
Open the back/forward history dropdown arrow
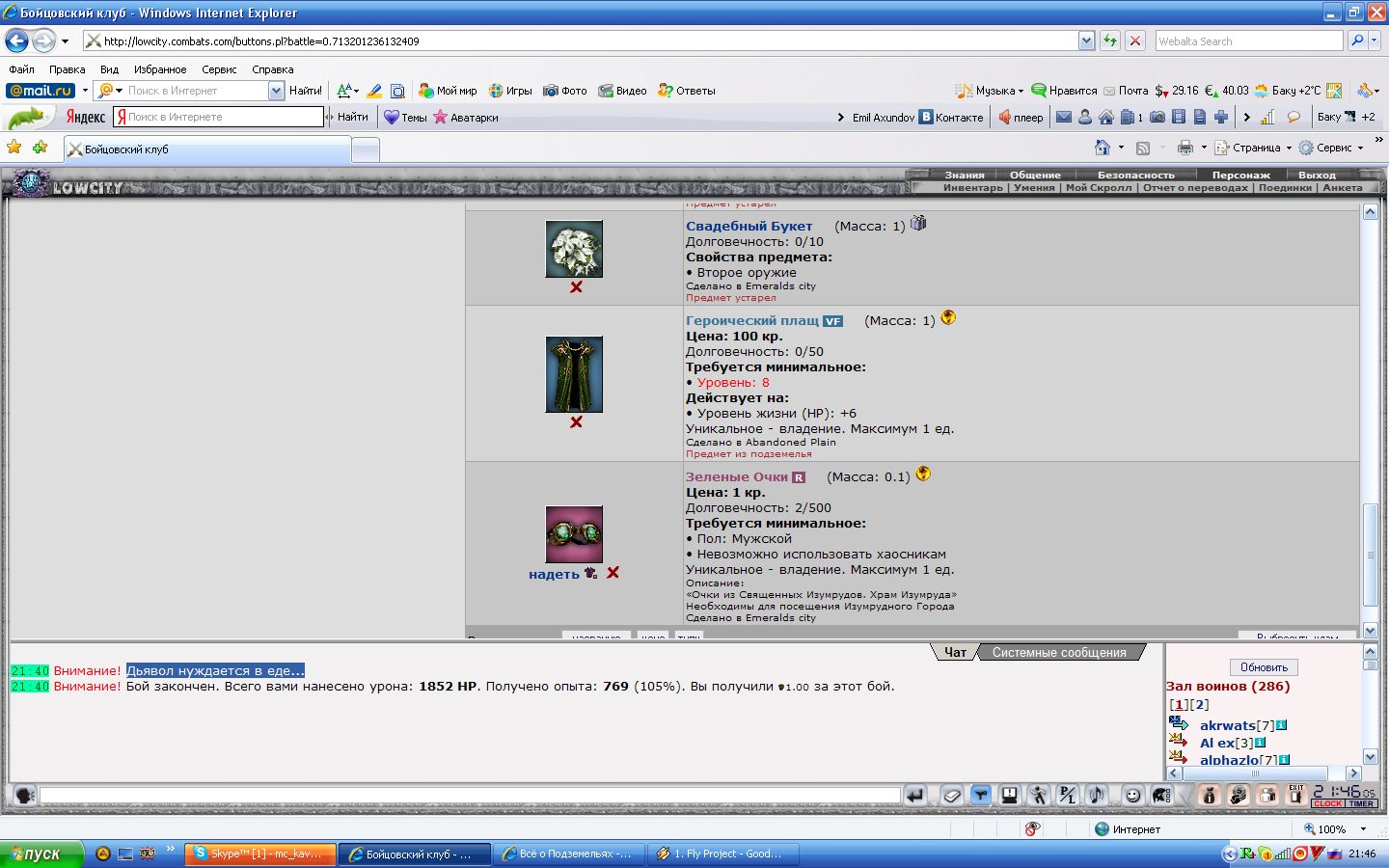pyautogui.click(x=65, y=41)
